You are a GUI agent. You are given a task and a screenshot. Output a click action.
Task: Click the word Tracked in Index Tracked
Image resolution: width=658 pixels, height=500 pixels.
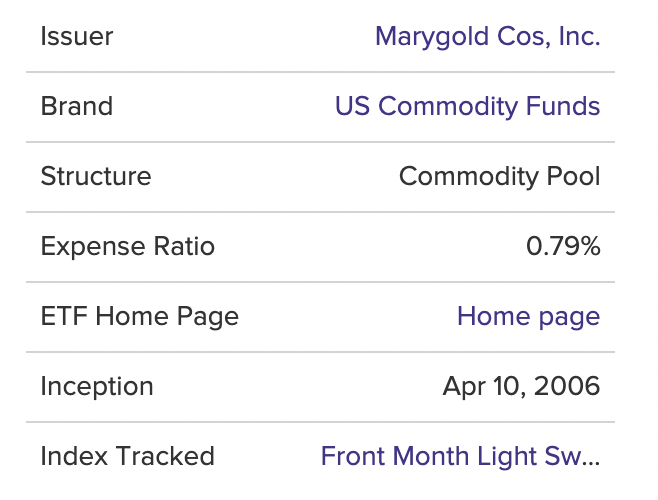click(165, 456)
